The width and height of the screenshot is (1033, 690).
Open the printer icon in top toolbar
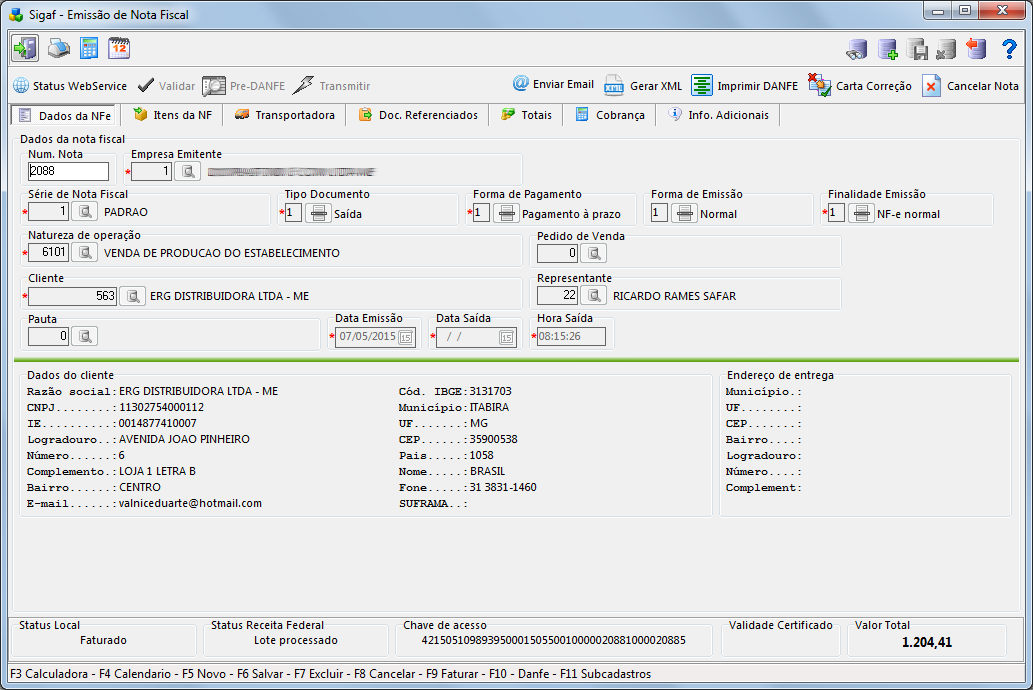click(60, 48)
